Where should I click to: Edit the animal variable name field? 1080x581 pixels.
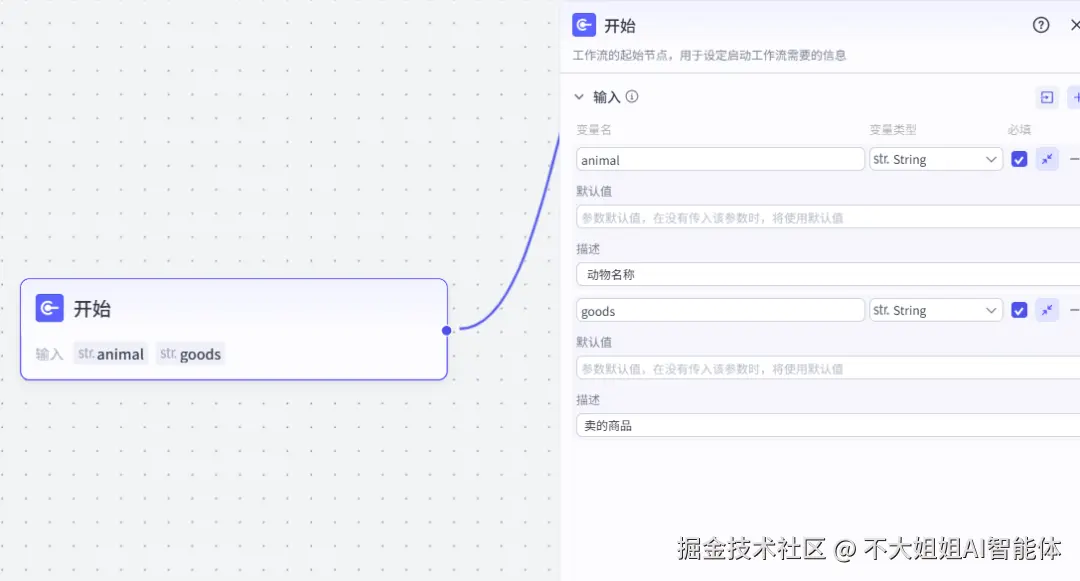pyautogui.click(x=720, y=160)
